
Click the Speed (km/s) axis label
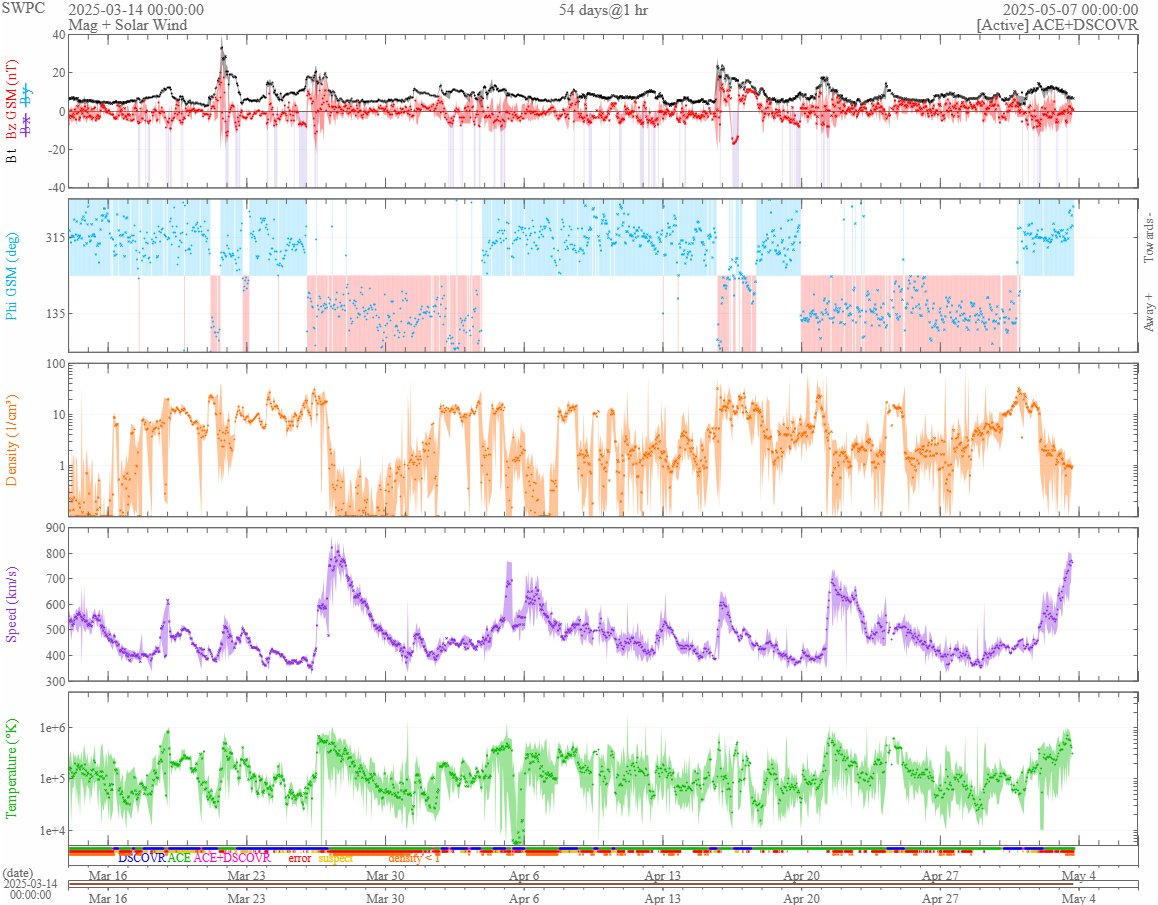[11, 605]
